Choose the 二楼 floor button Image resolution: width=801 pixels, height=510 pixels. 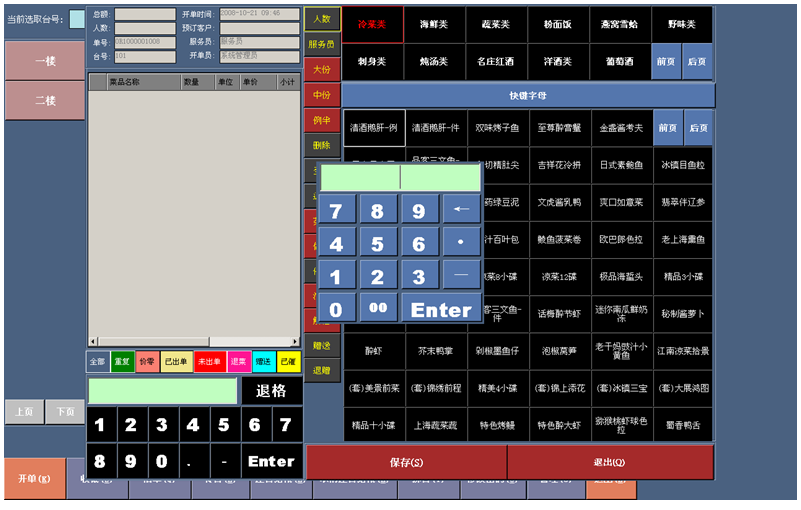point(45,101)
